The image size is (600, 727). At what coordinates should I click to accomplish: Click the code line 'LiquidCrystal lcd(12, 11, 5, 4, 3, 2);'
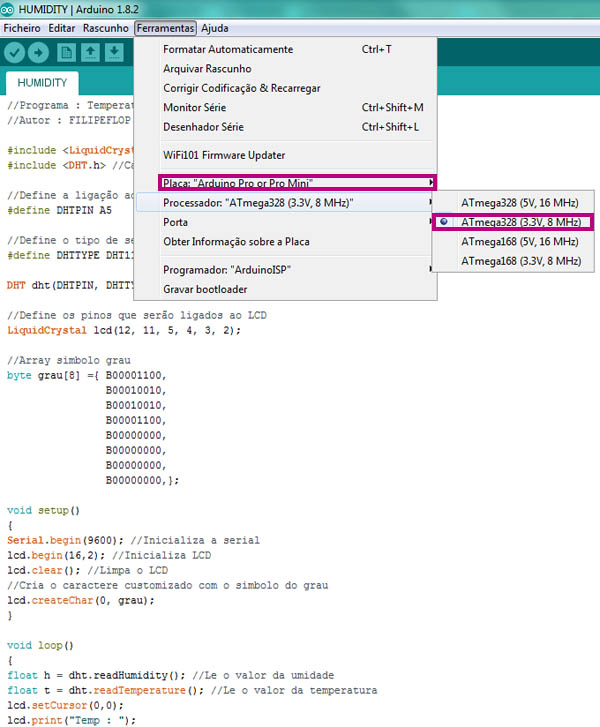click(124, 331)
